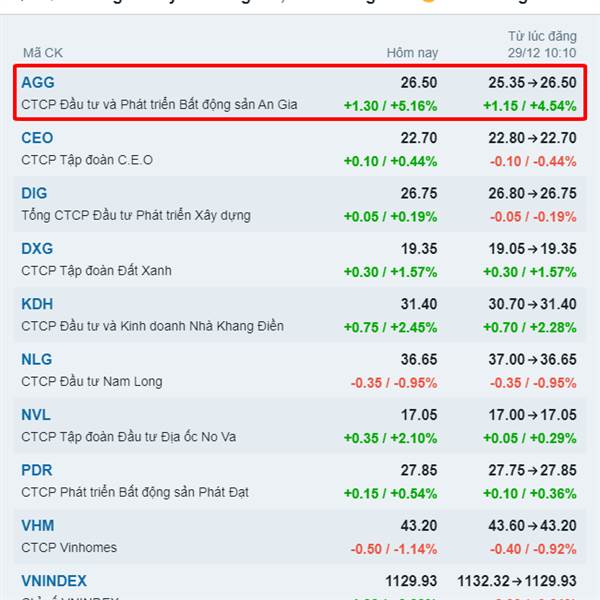Select 'CTCP Tập đoàn Đầu tư Địa ốc No Va'
This screenshot has height=600, width=600.
point(129,437)
